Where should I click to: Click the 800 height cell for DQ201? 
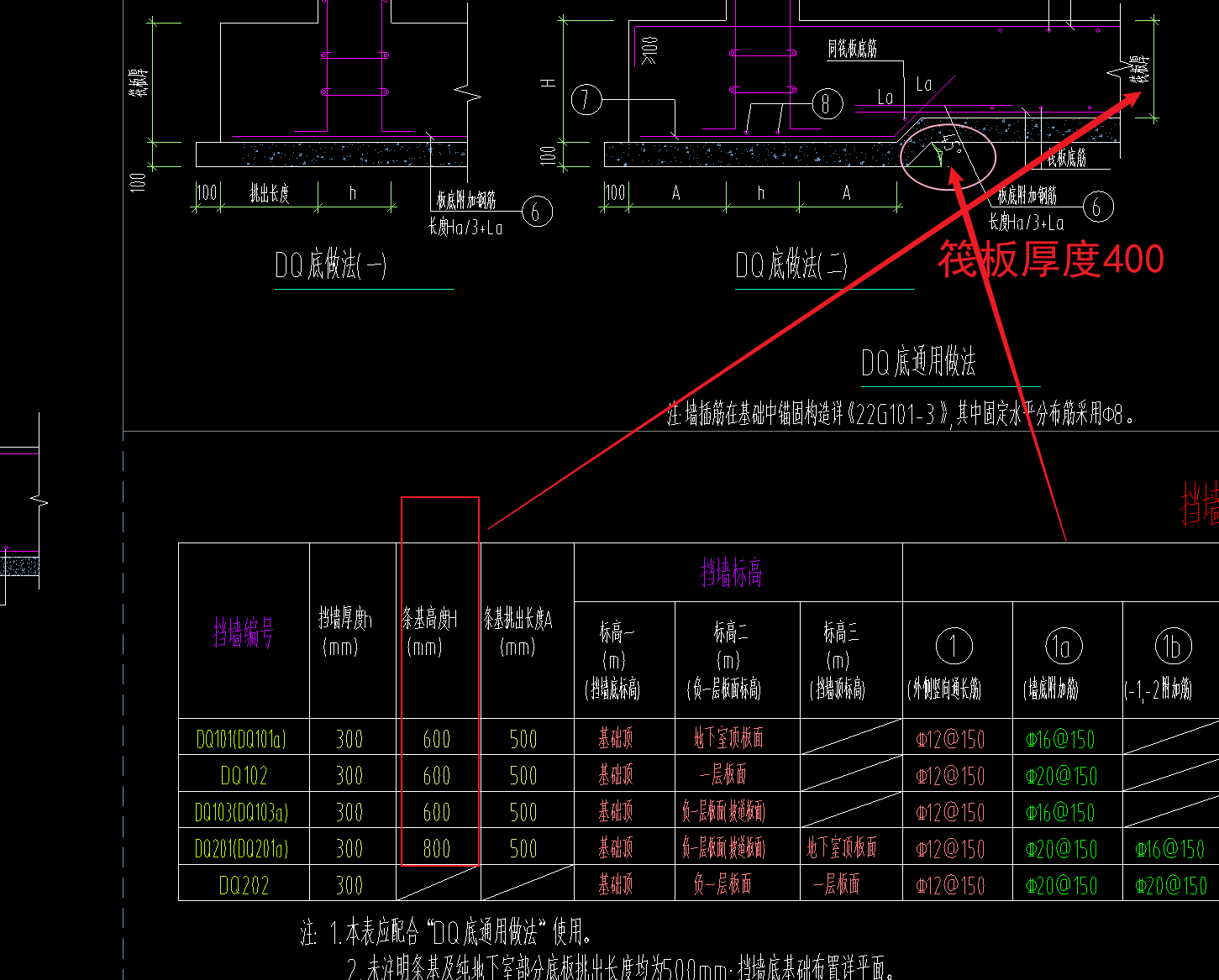point(437,849)
